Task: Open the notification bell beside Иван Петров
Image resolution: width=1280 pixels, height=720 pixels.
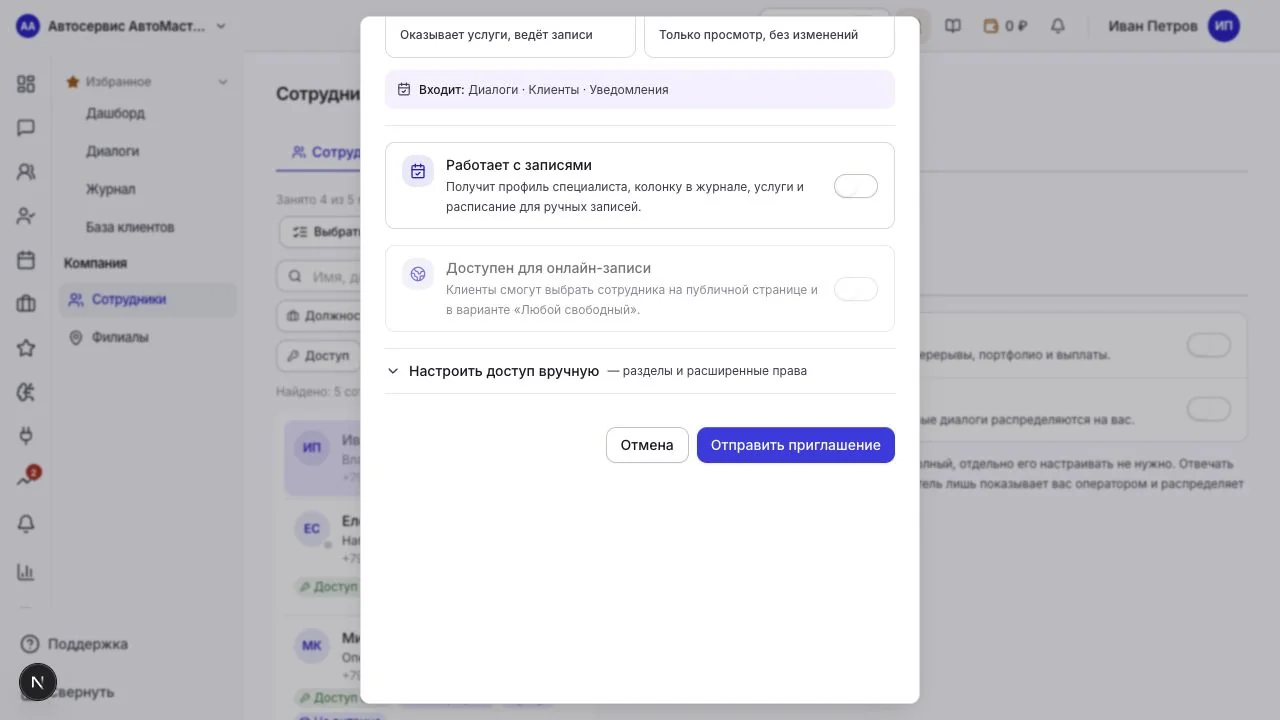Action: [1058, 26]
